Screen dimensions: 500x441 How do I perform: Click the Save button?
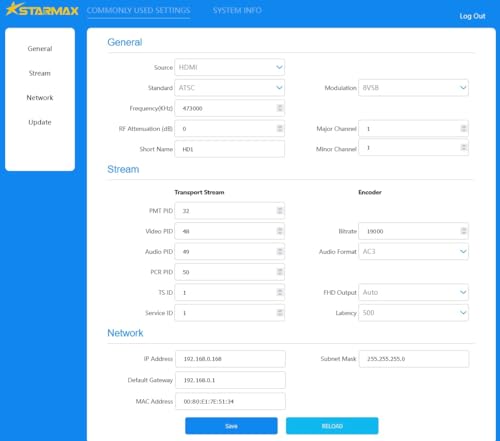[231, 426]
